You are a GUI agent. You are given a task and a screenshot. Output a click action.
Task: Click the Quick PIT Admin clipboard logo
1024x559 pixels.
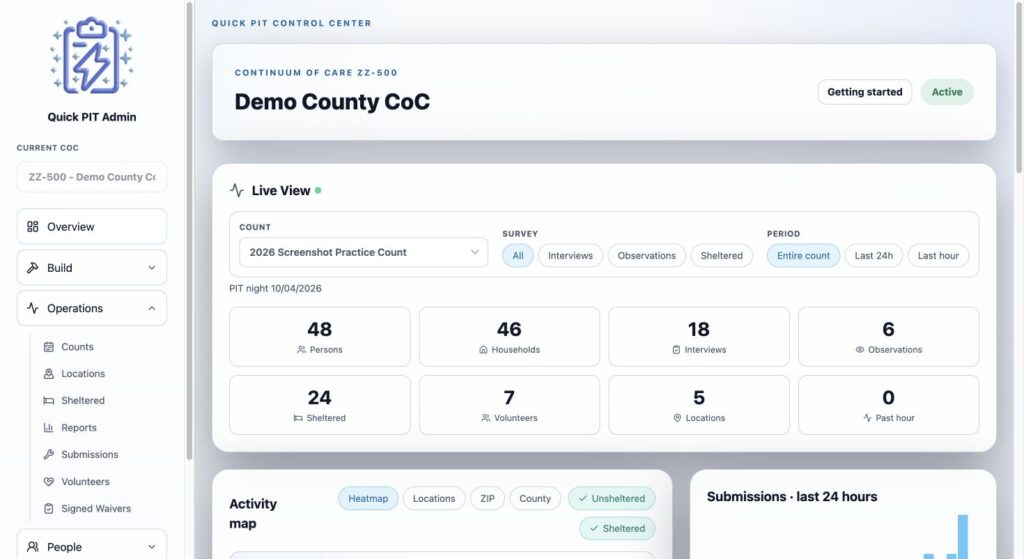pyautogui.click(x=91, y=56)
